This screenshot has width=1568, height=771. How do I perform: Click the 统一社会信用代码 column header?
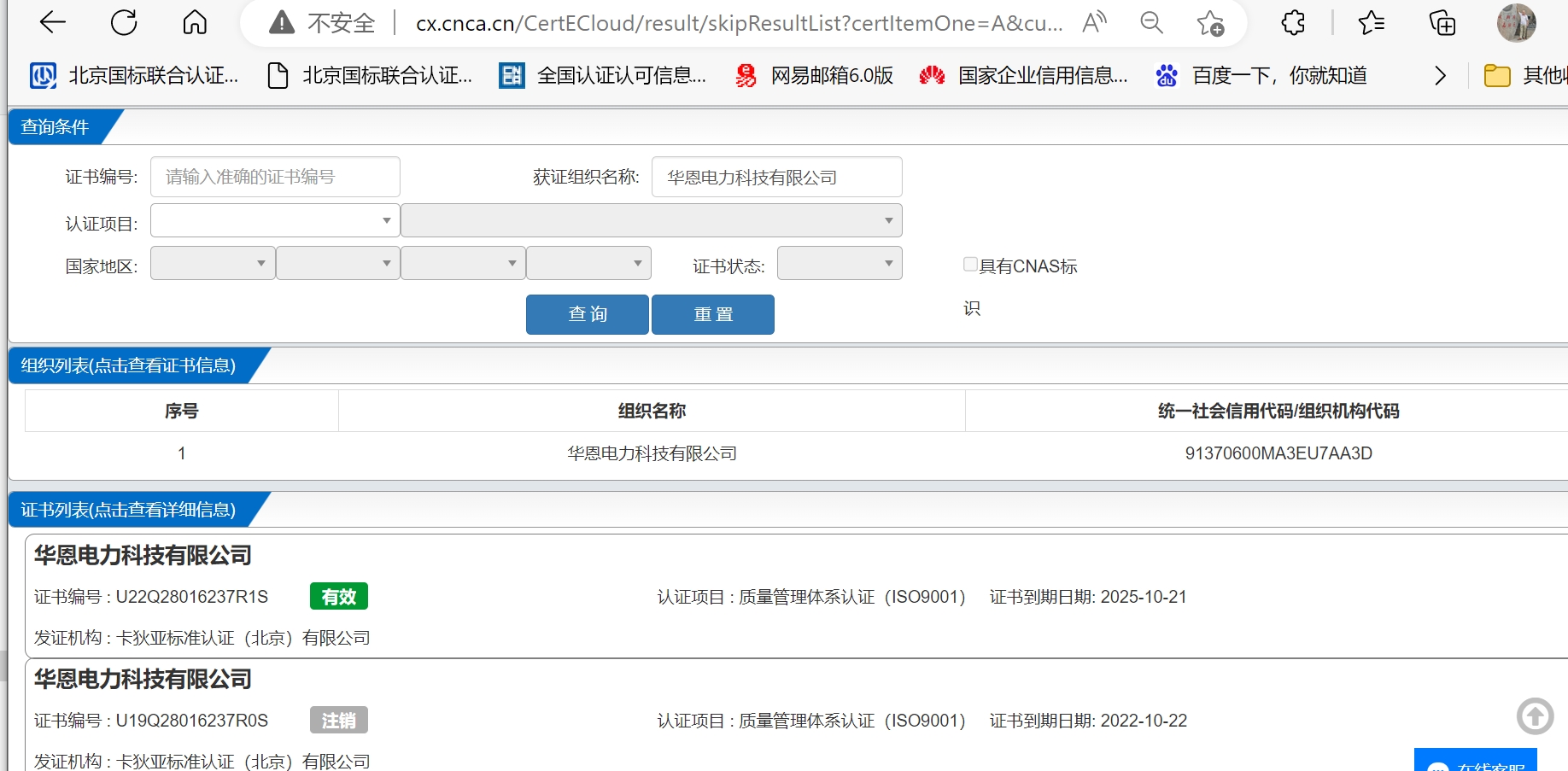click(1278, 411)
